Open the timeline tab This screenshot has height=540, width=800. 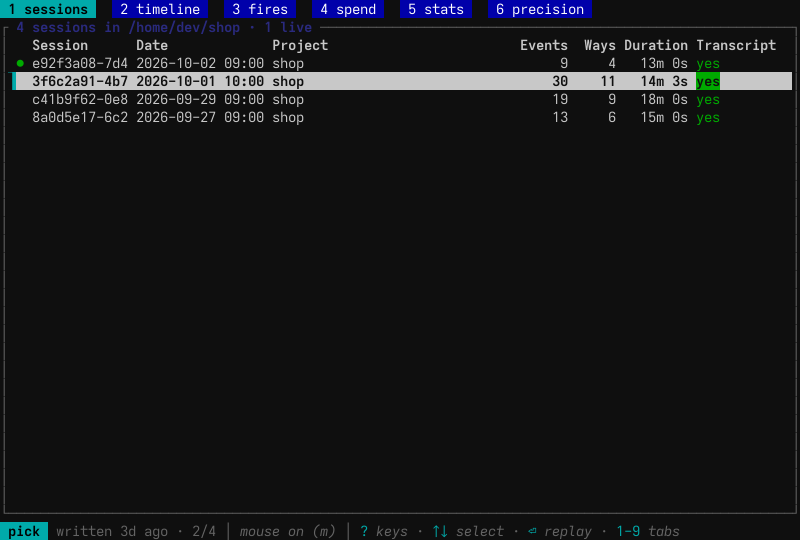pyautogui.click(x=160, y=9)
